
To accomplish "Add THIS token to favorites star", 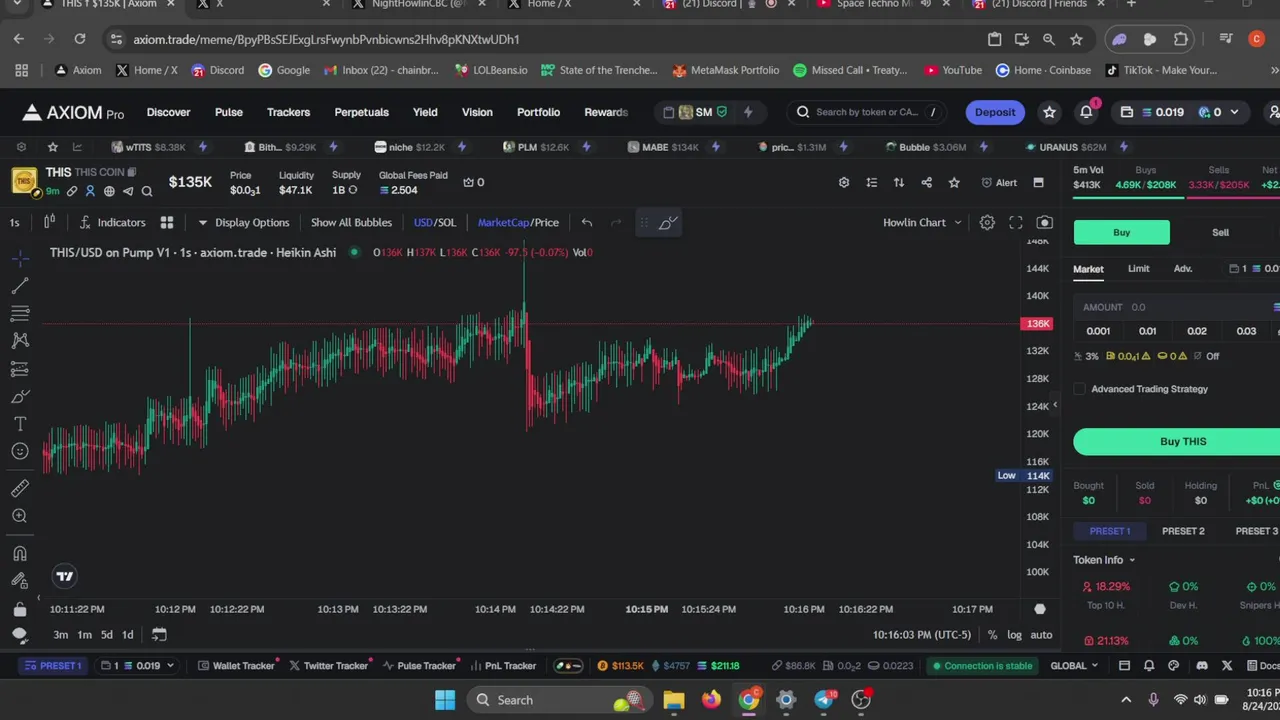I will tap(954, 182).
